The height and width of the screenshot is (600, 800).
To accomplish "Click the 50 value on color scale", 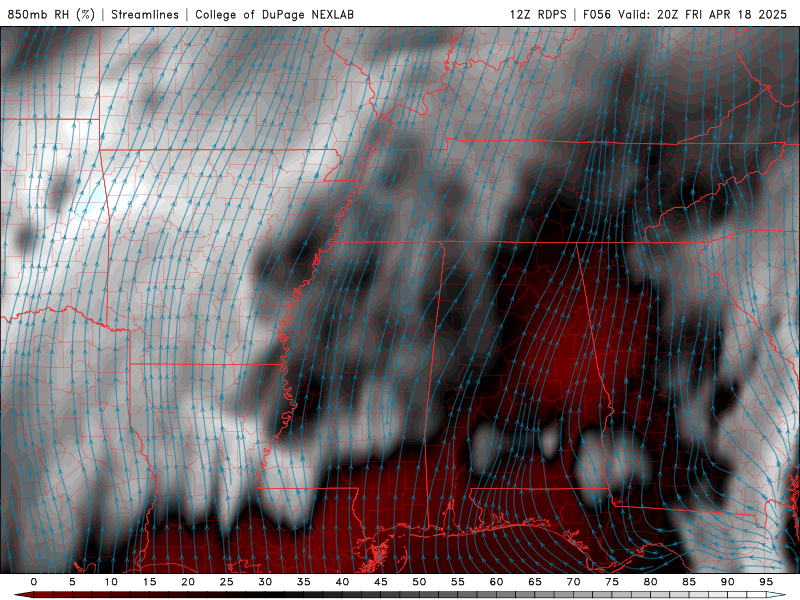I will (419, 582).
